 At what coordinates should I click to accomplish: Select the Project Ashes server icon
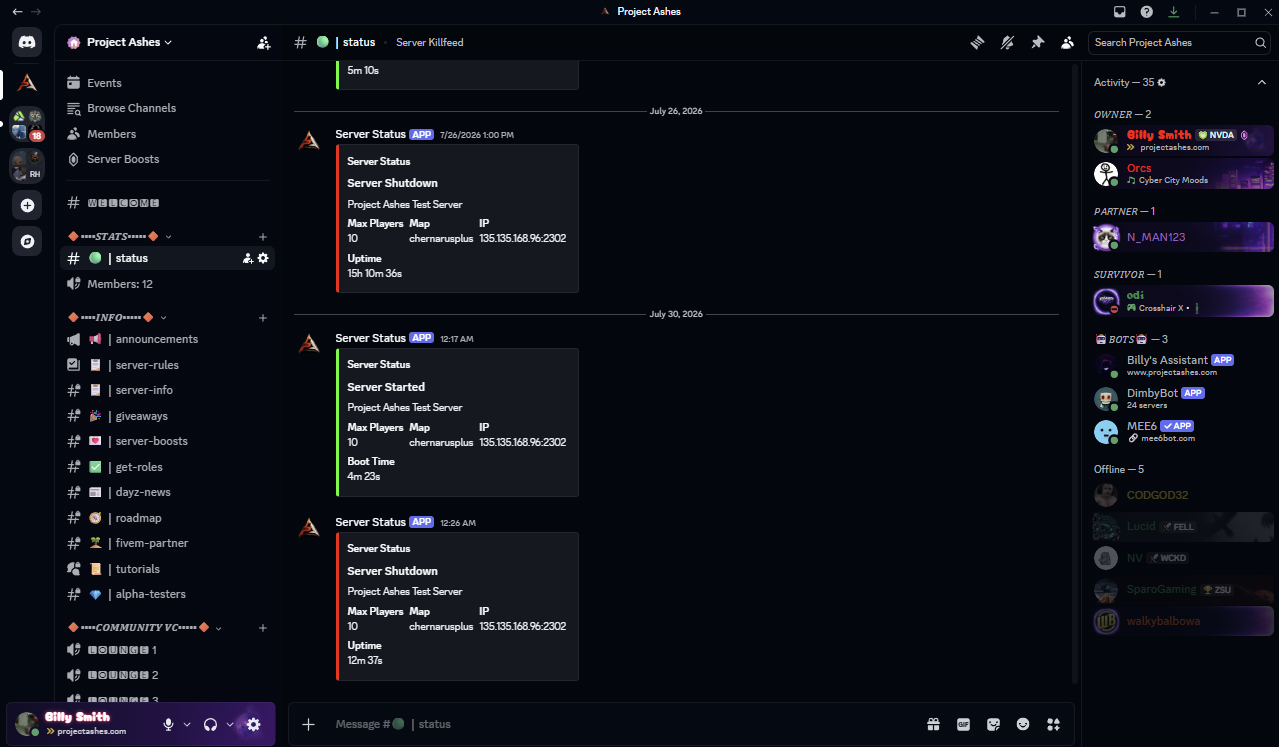[x=27, y=84]
